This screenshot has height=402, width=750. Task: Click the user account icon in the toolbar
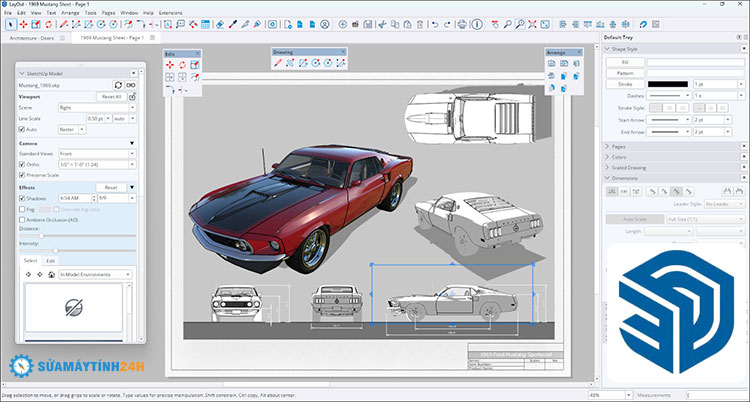325,24
